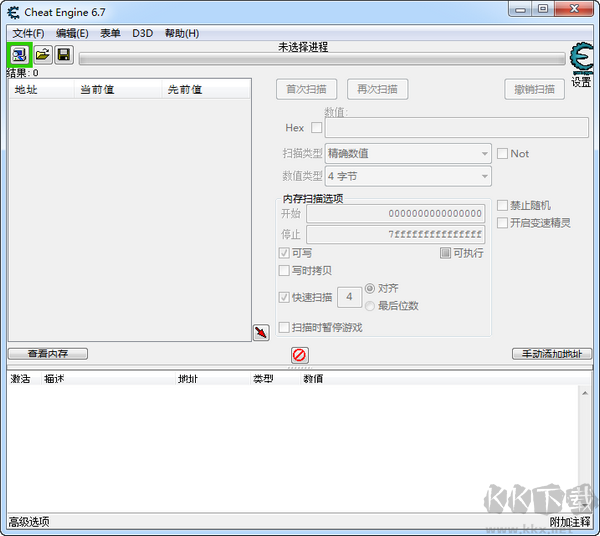600x536 pixels.
Task: Sort results by 先前值 column header
Action: [x=206, y=90]
